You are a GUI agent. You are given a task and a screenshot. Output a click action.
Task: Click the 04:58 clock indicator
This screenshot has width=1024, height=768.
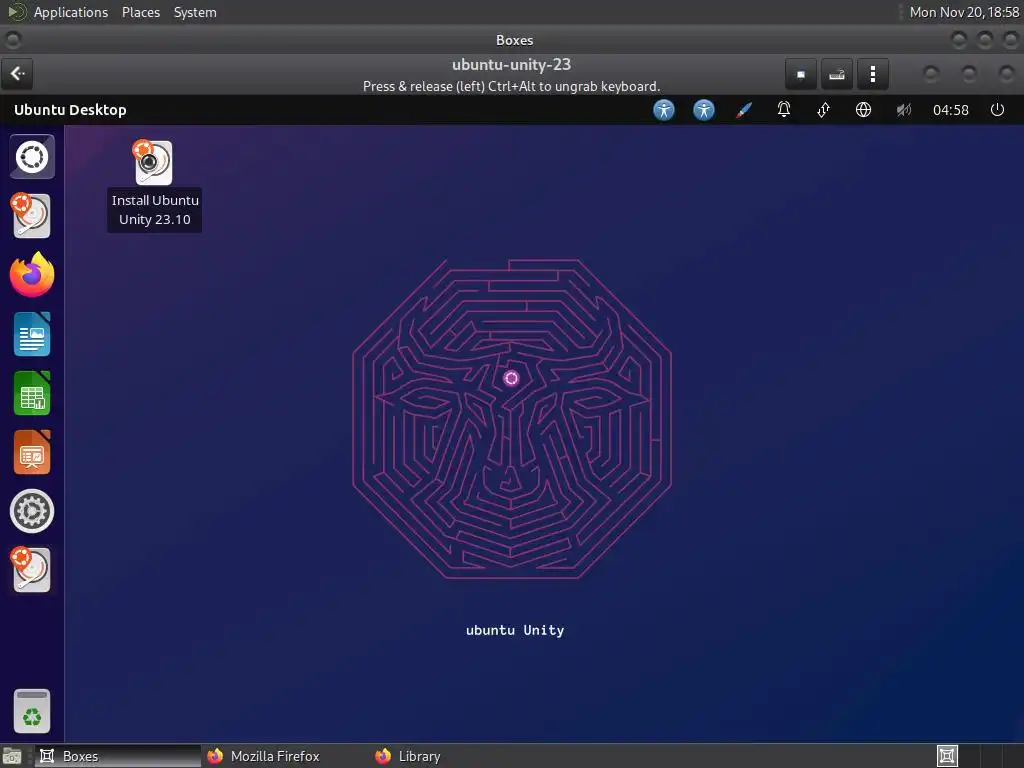click(x=950, y=110)
